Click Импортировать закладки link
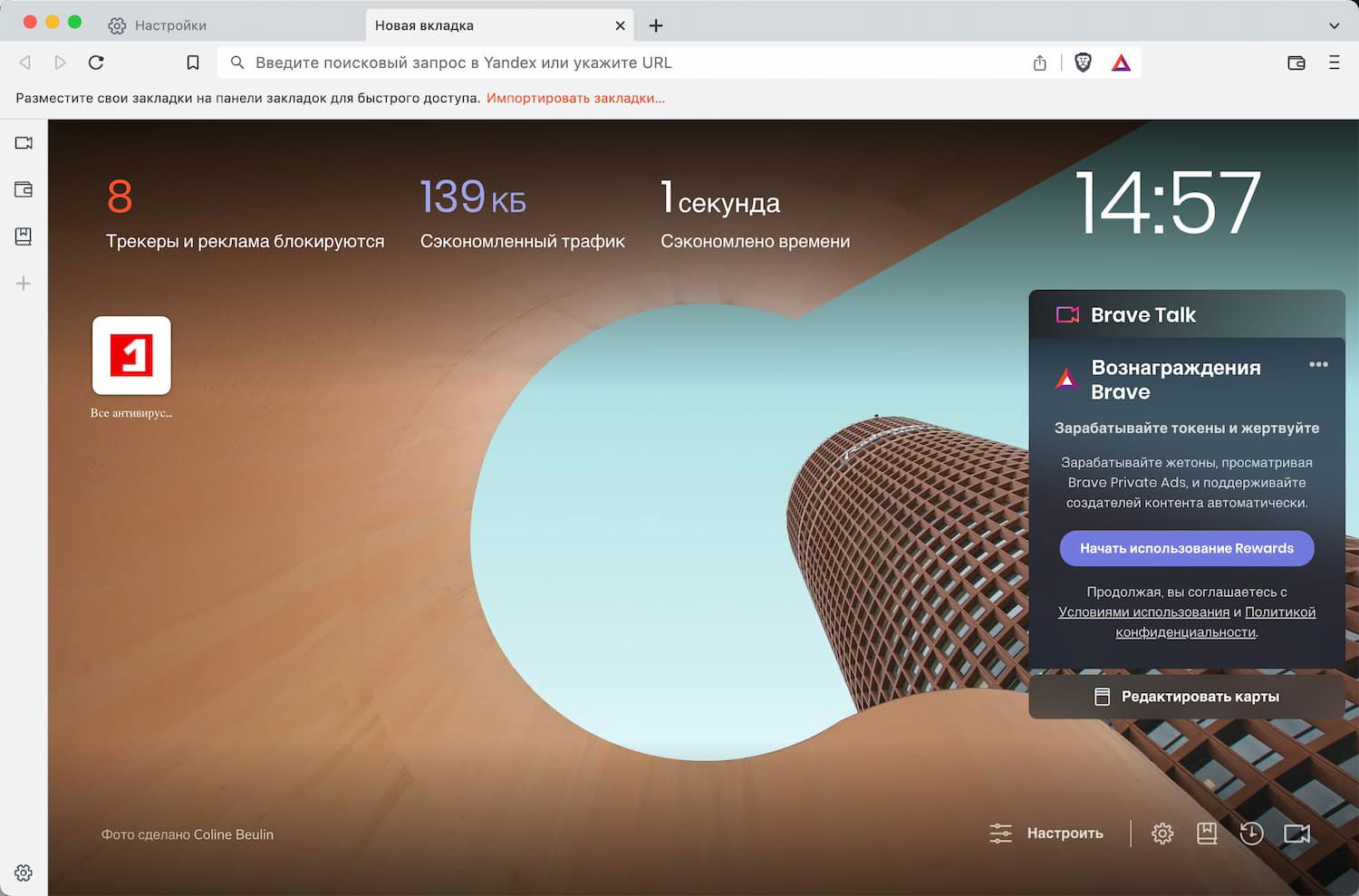The width and height of the screenshot is (1359, 896). click(575, 98)
